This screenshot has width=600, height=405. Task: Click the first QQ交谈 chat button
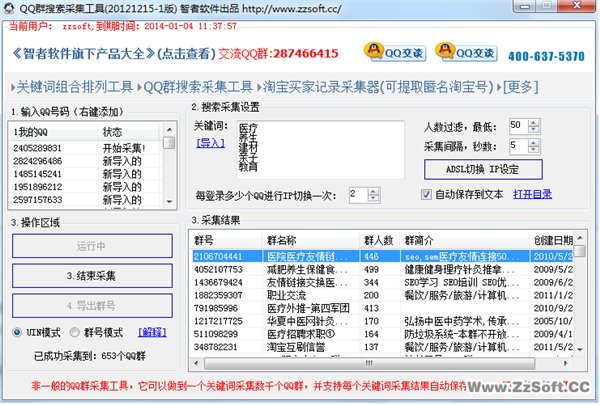pos(395,52)
